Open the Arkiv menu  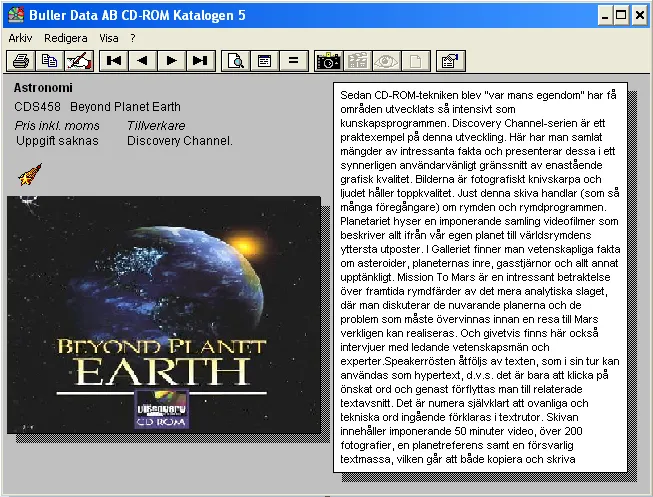tap(20, 38)
